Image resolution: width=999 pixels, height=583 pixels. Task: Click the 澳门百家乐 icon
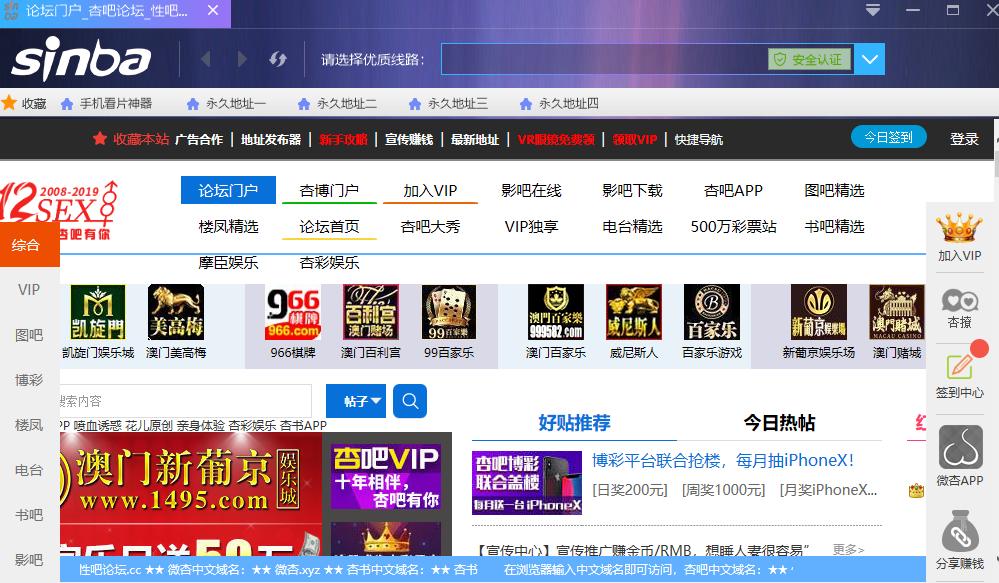(556, 312)
